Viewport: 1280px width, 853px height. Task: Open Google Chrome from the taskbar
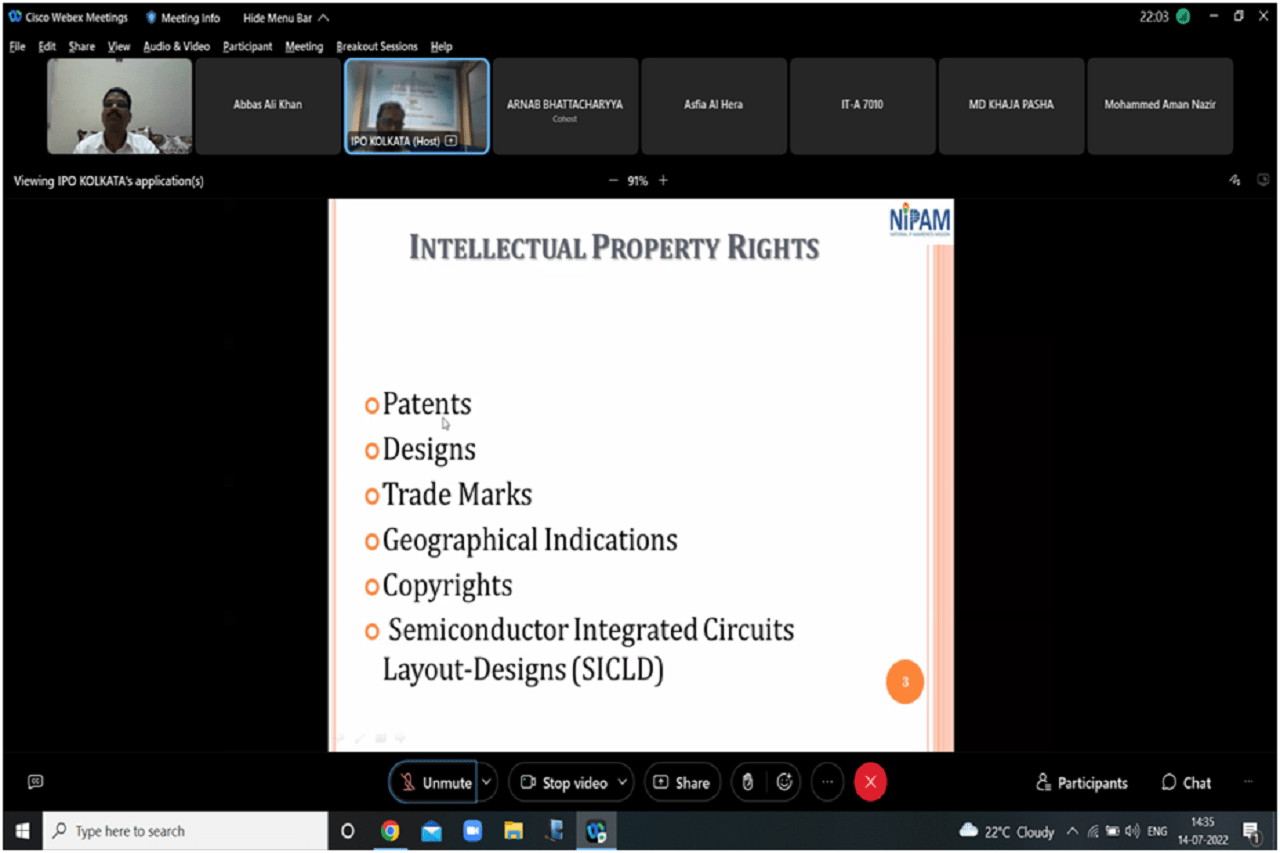coord(390,831)
